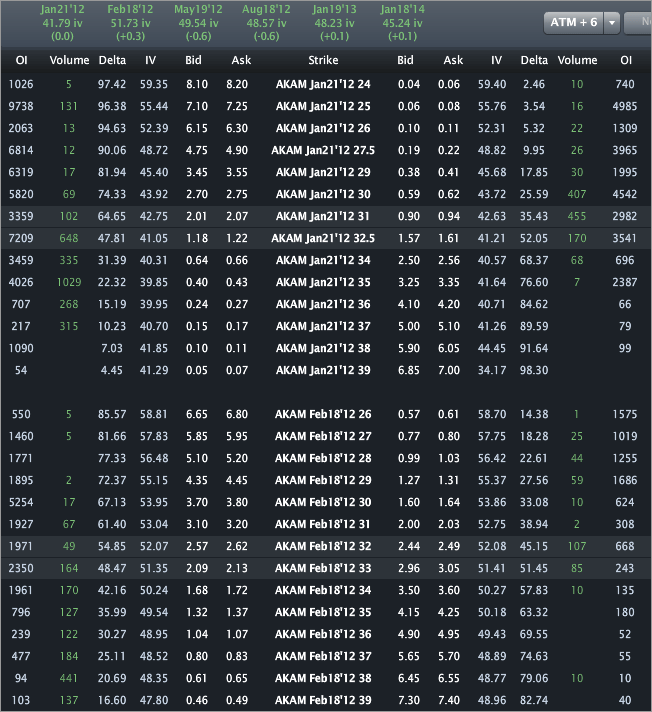Click put ask 1.61 on Jan21'12 32.5 row

click(449, 238)
